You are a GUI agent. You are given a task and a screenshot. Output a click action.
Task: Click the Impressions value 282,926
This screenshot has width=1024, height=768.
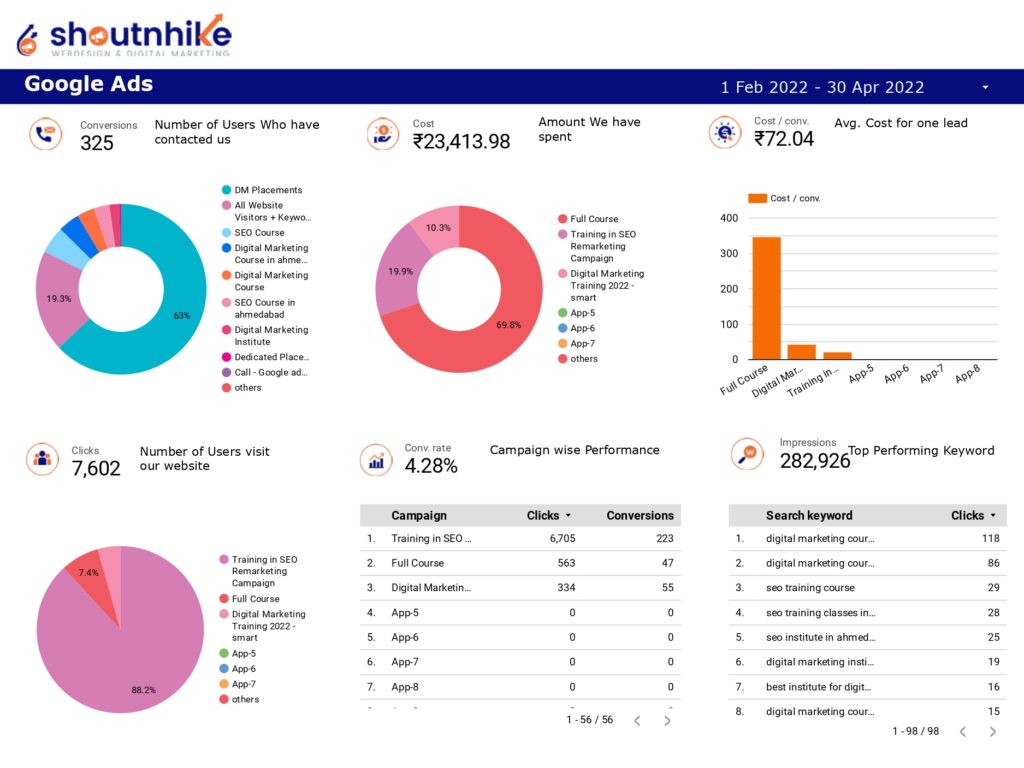click(815, 461)
